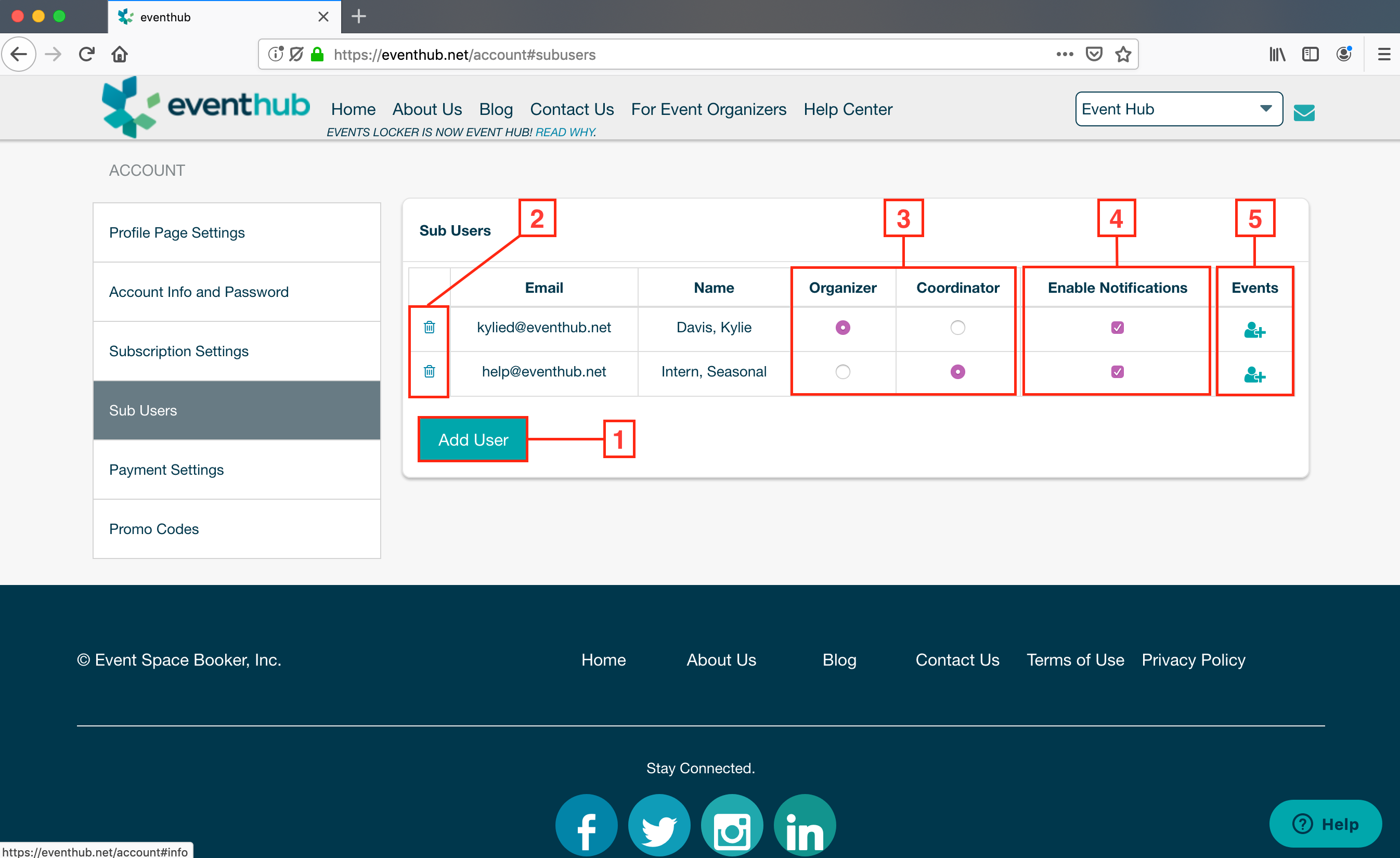1400x858 pixels.
Task: Go to Payment Settings section
Action: [166, 470]
